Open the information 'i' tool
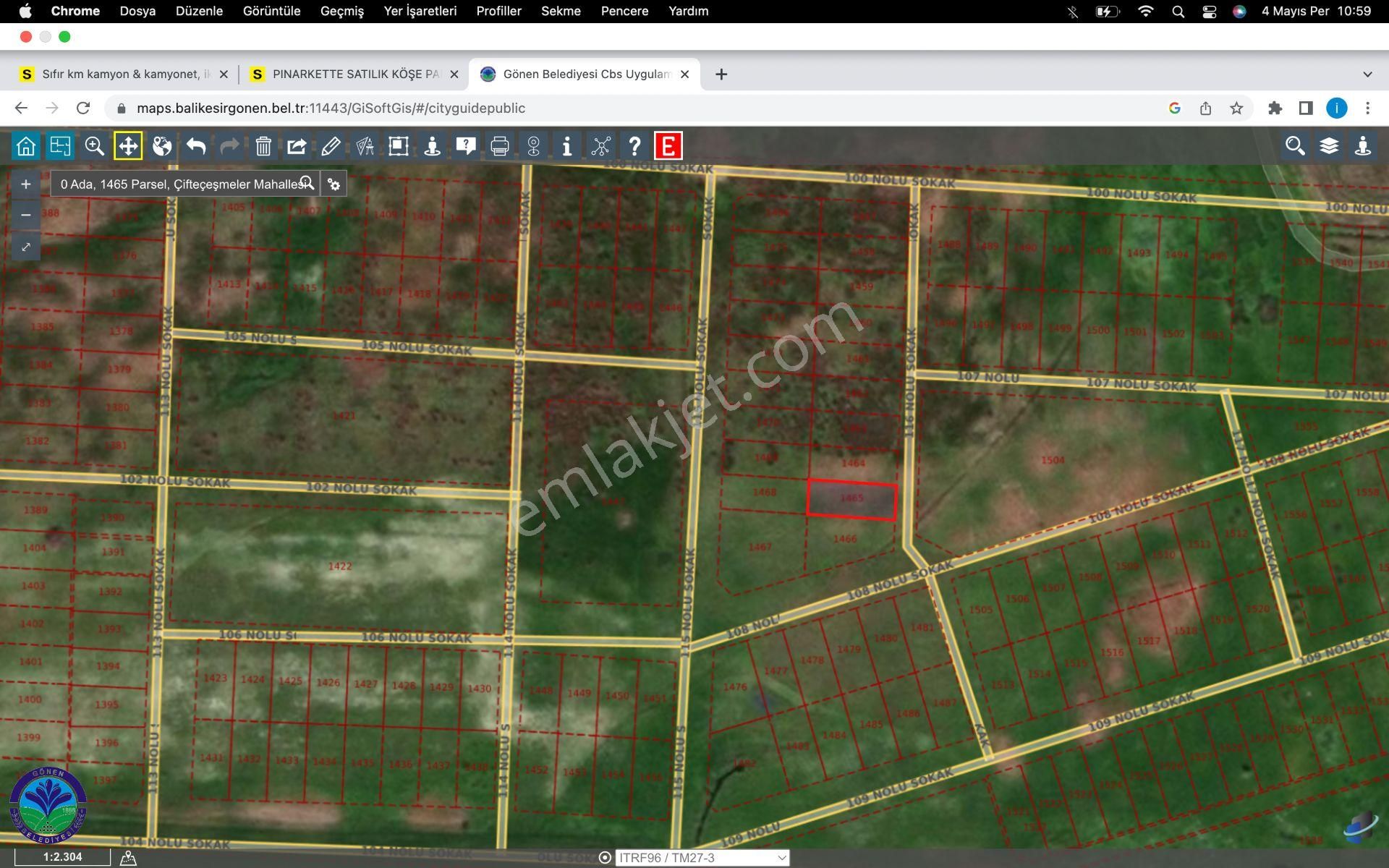This screenshot has width=1389, height=868. pos(567,146)
